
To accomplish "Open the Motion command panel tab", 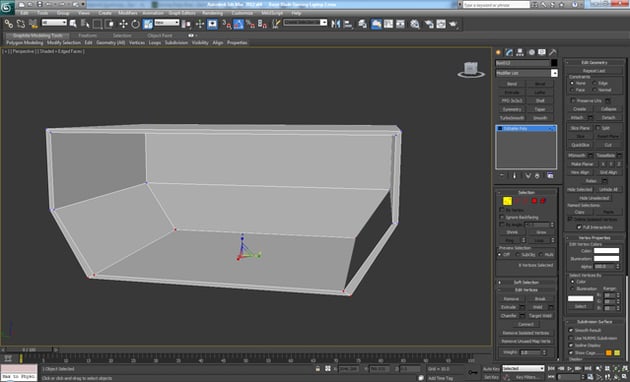I will pos(531,52).
